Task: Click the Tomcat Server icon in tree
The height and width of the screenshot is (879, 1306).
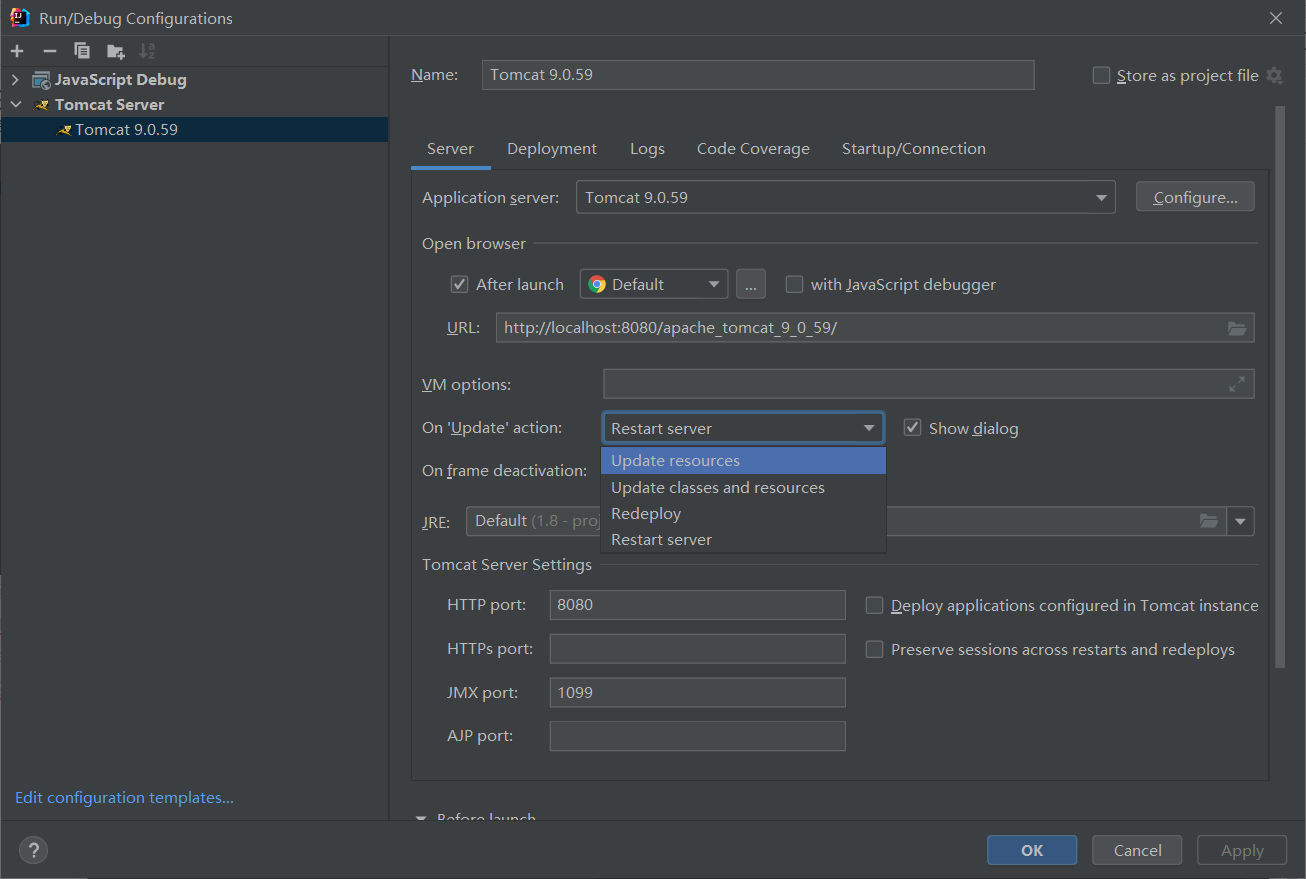Action: tap(42, 105)
